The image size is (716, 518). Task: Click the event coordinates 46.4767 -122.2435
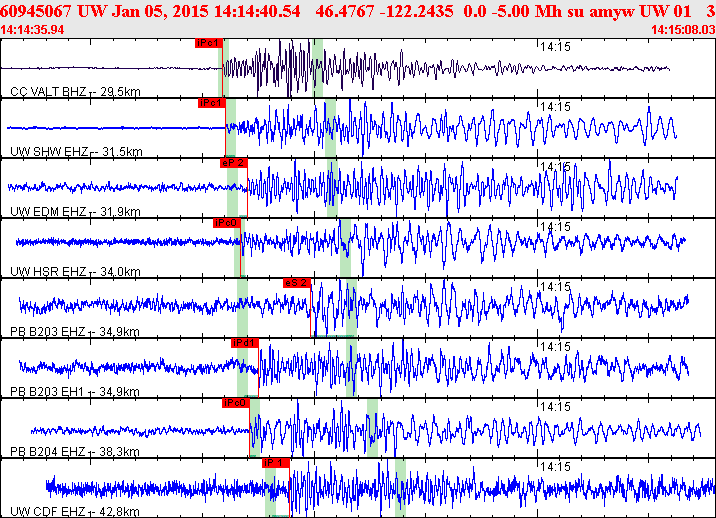point(384,11)
